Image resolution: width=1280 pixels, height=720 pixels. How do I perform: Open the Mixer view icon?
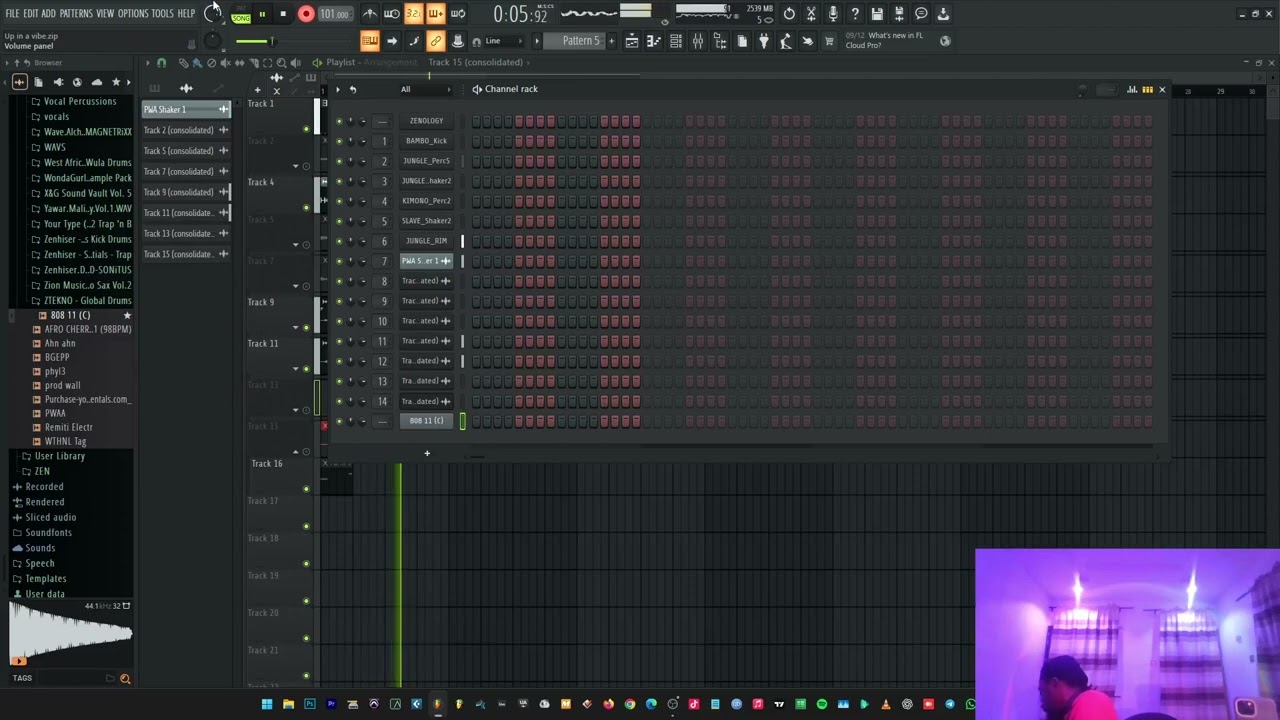(698, 41)
